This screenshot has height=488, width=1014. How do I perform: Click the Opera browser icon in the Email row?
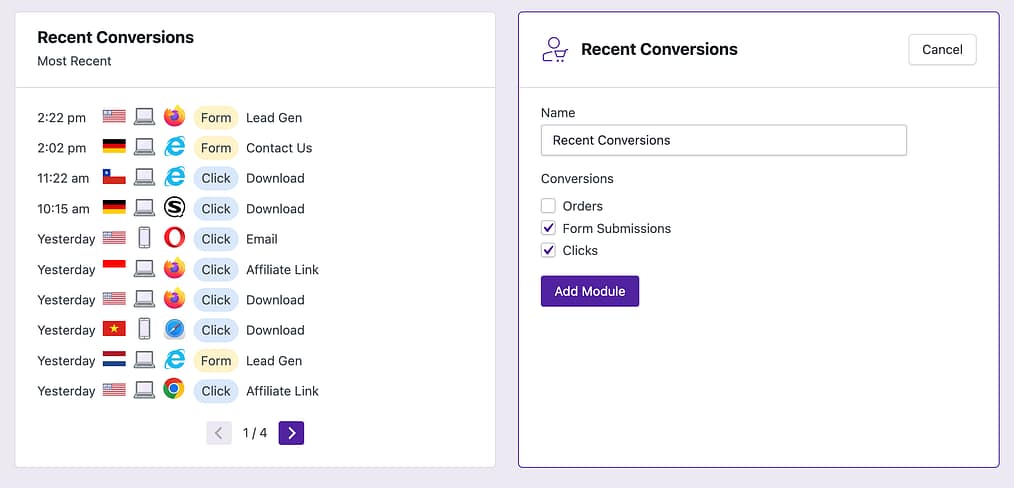(174, 239)
